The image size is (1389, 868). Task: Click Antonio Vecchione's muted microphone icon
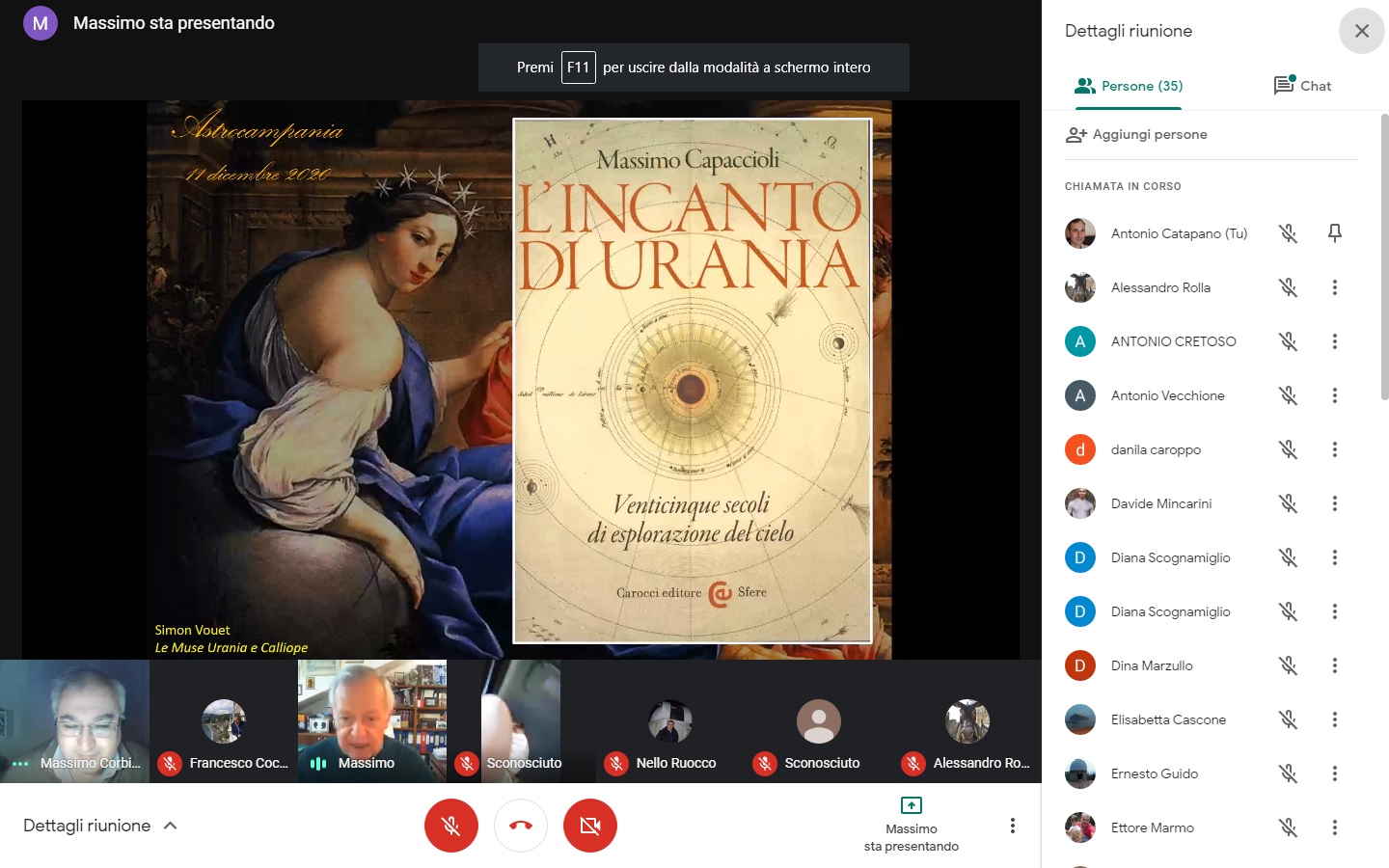click(1288, 395)
